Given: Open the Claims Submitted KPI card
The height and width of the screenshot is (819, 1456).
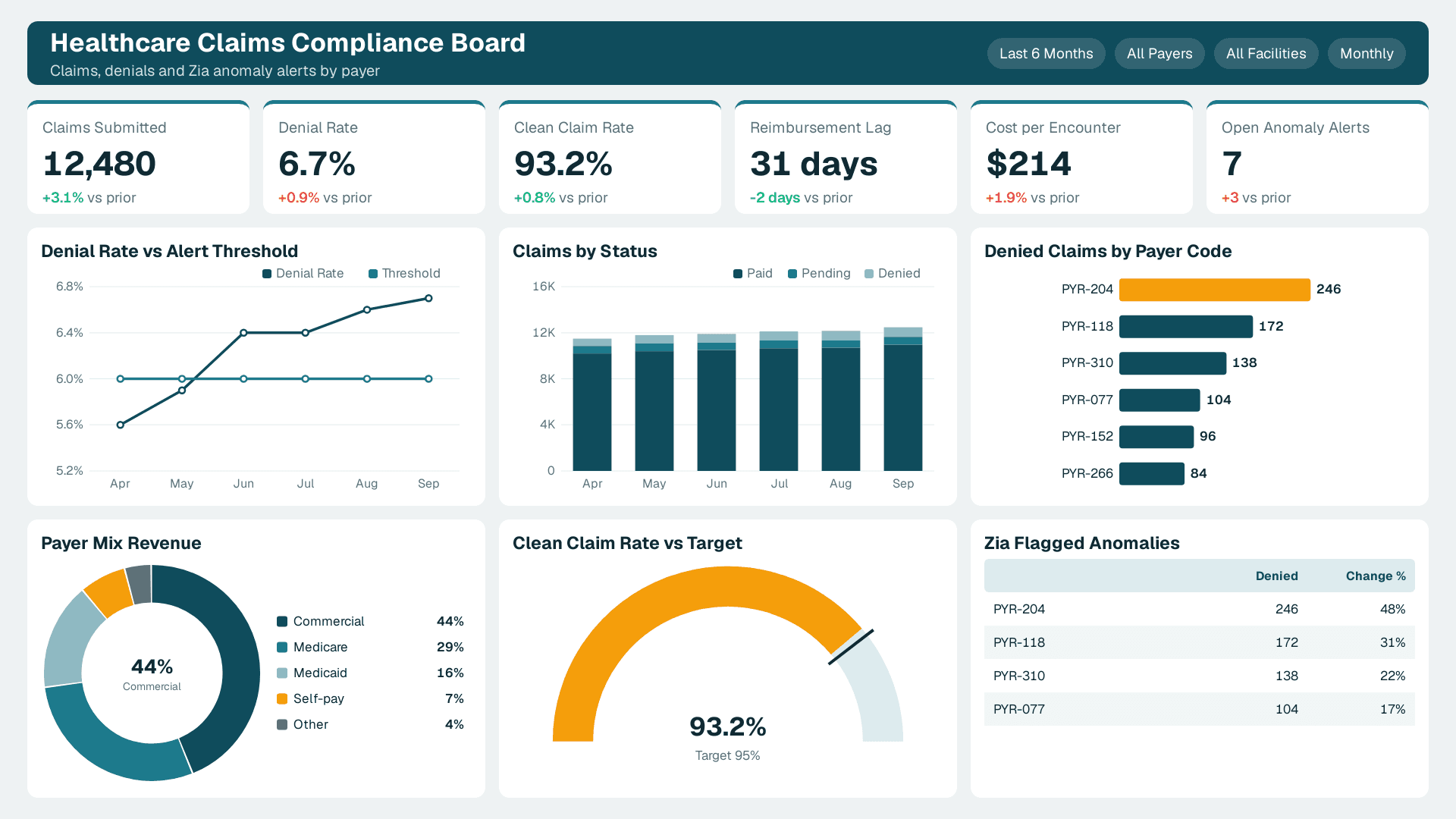Looking at the screenshot, I should pyautogui.click(x=138, y=157).
